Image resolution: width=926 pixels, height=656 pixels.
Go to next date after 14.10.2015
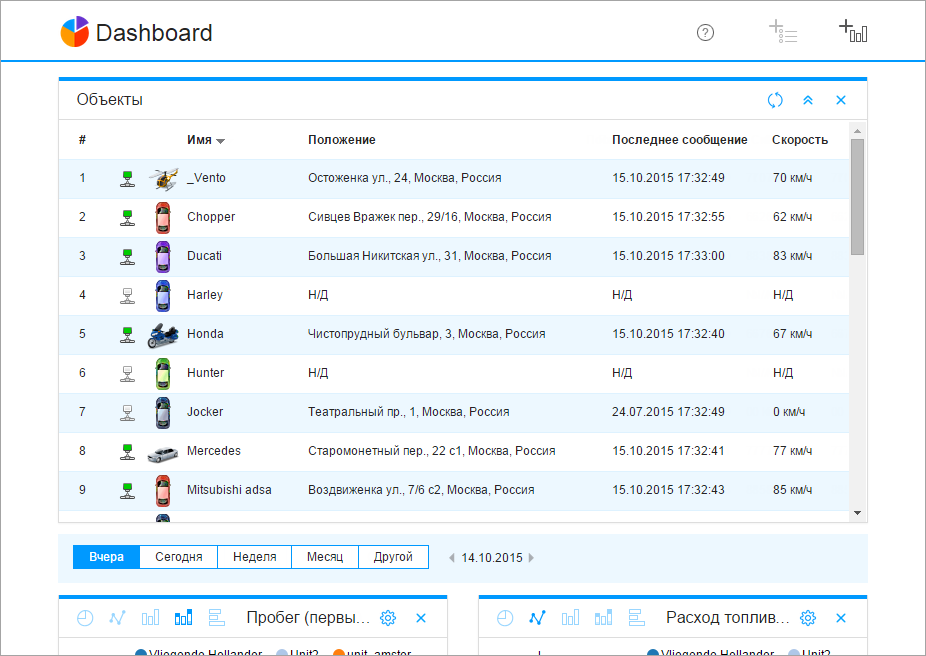[x=531, y=558]
